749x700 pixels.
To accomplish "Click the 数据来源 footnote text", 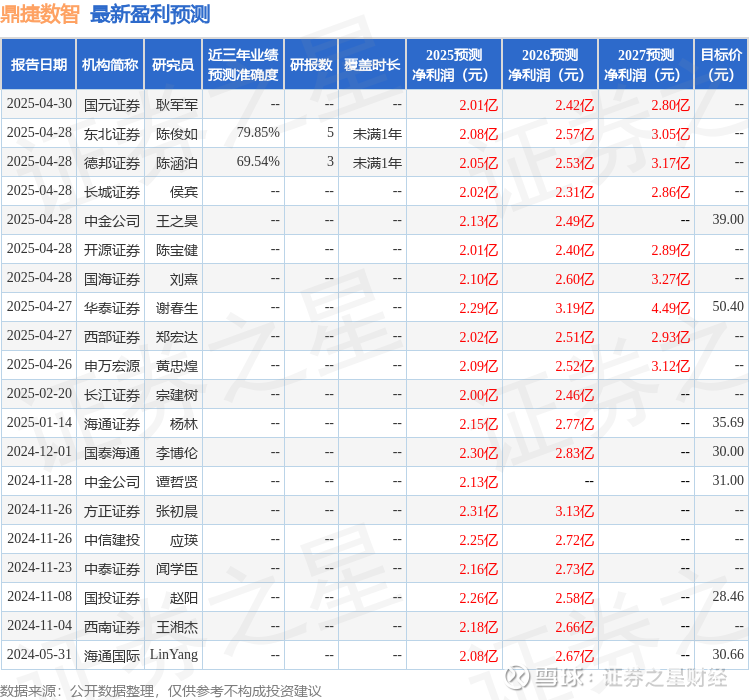I will [160, 691].
